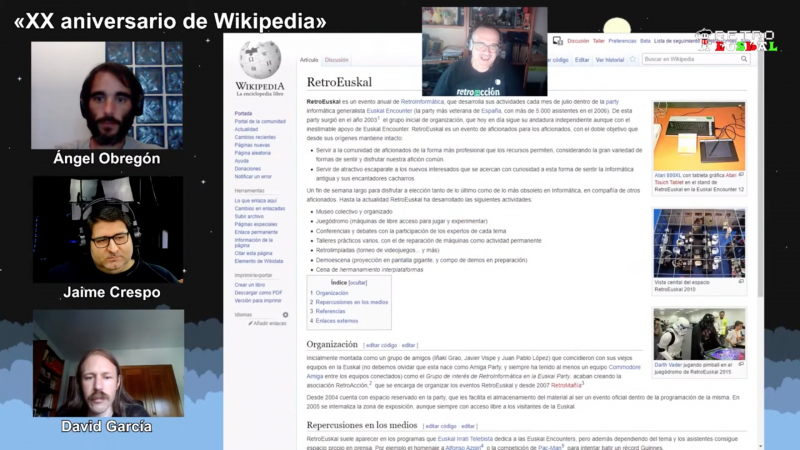Open Darth Vader pinball photo thumbnail

point(699,334)
